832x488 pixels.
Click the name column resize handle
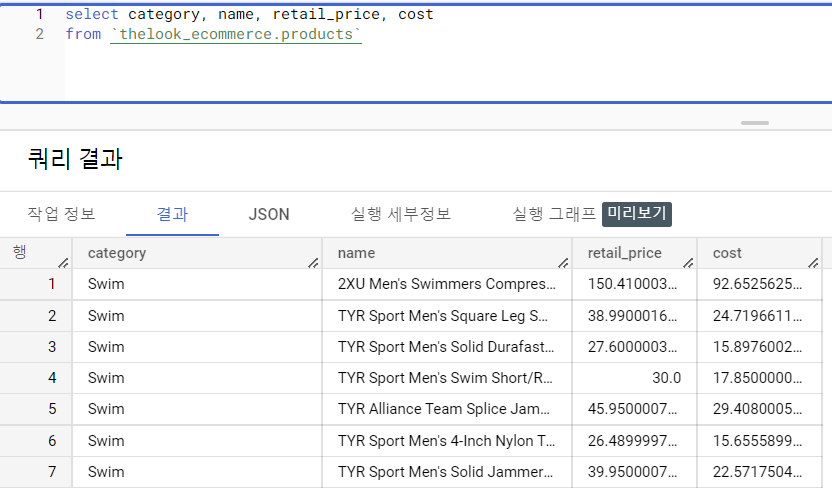(564, 263)
